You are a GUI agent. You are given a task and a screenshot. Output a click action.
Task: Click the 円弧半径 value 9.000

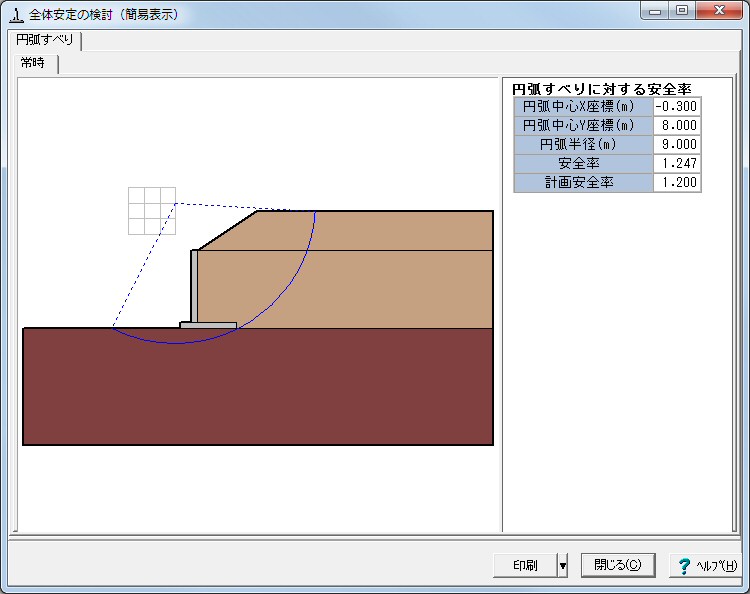677,144
